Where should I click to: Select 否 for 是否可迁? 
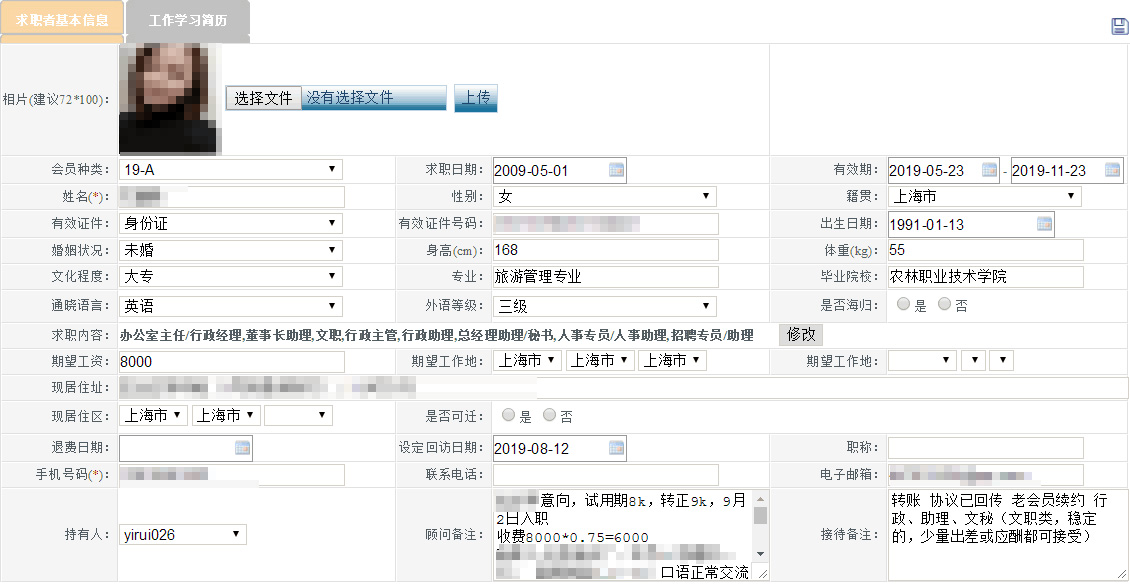tap(549, 414)
